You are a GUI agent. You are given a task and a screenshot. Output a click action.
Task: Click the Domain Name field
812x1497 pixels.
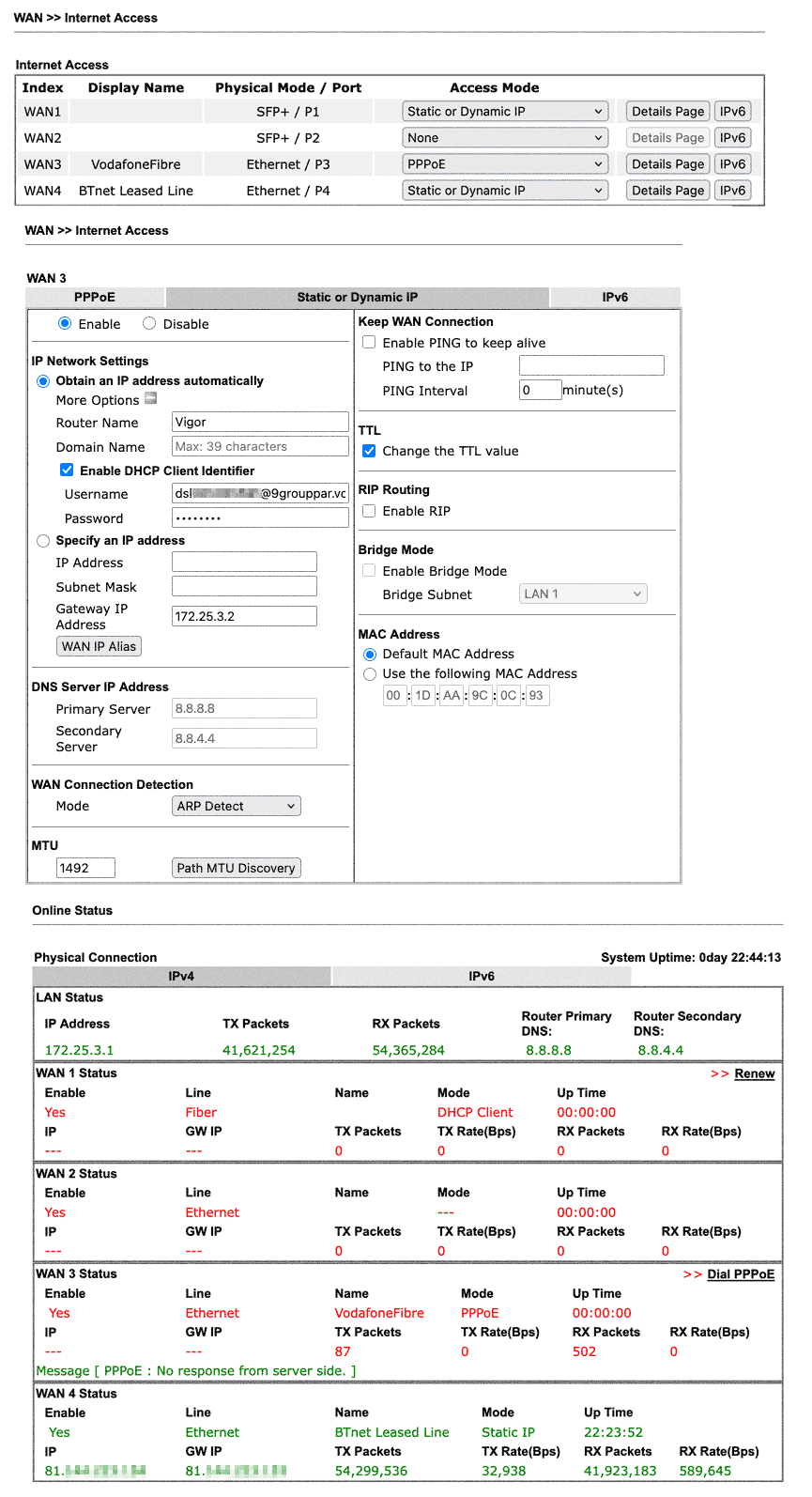click(x=260, y=446)
